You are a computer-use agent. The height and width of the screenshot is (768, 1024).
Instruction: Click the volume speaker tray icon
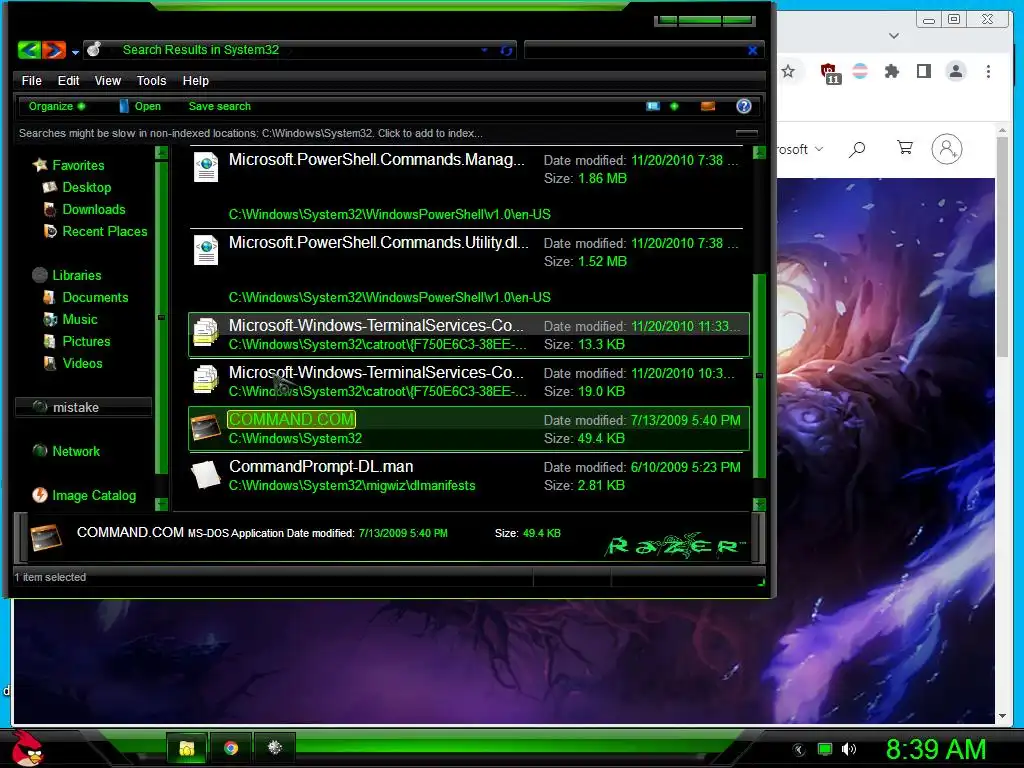coord(849,749)
